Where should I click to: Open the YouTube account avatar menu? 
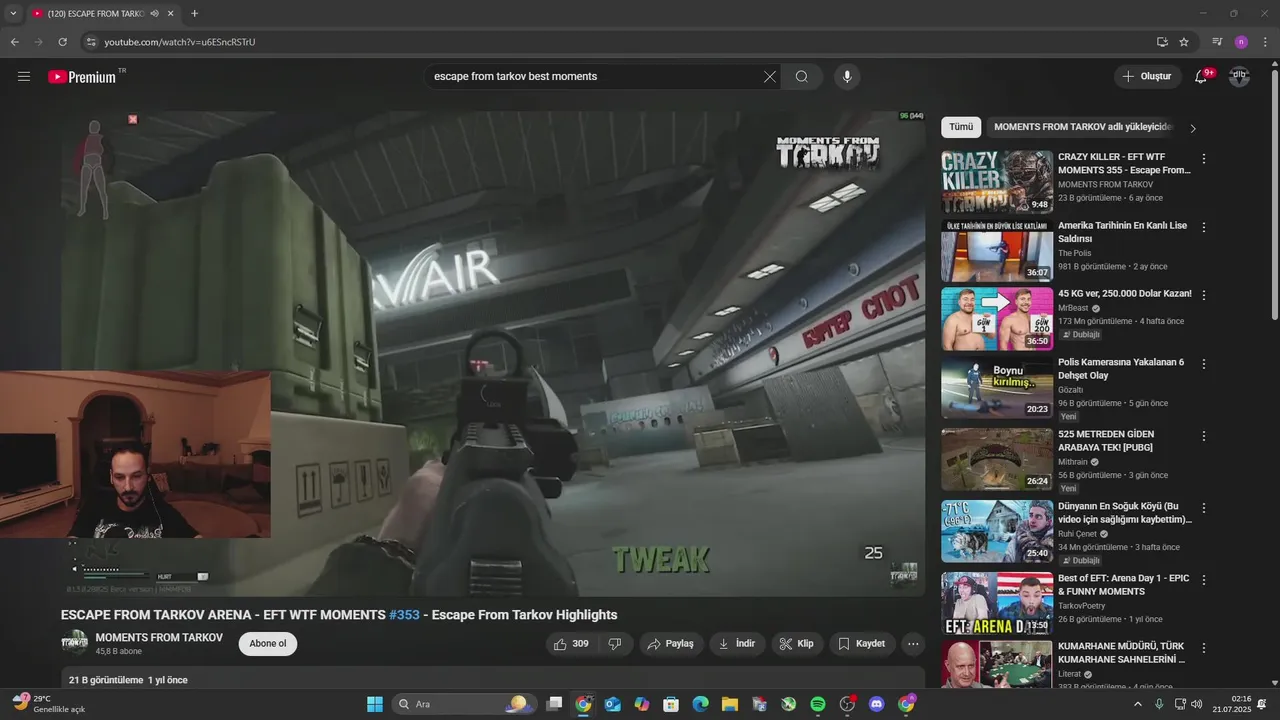[1239, 76]
